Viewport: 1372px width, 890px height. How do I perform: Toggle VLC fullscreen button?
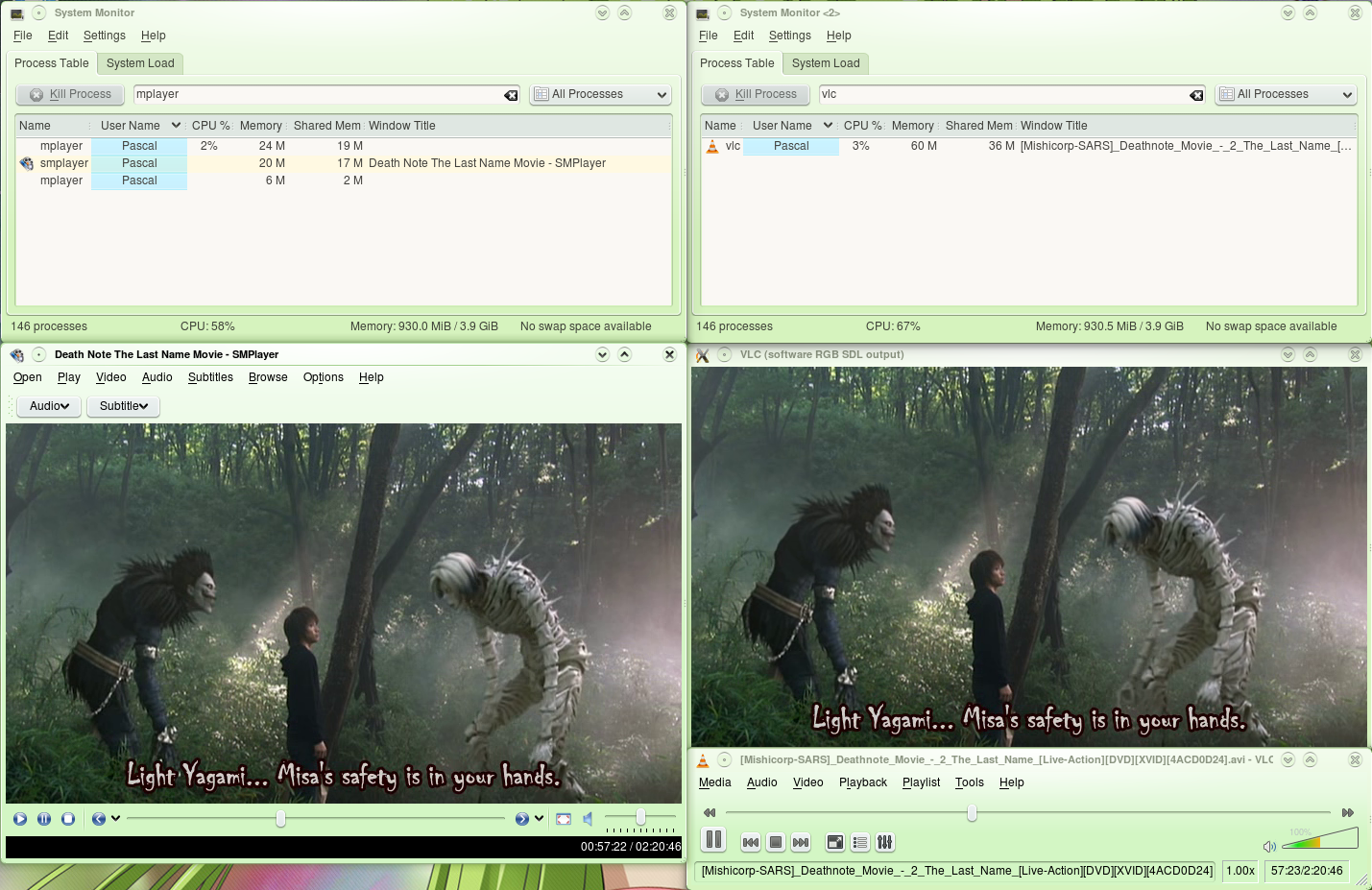(835, 842)
